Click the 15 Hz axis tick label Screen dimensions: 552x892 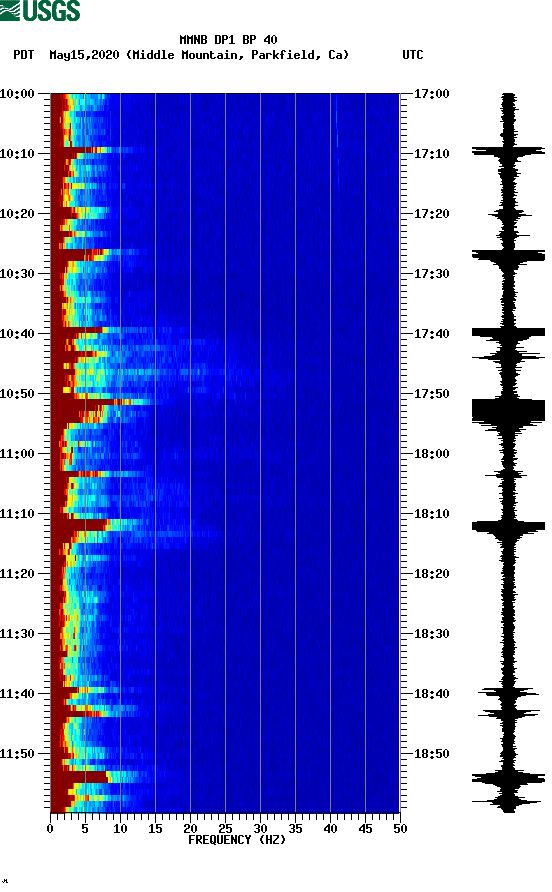pos(155,829)
